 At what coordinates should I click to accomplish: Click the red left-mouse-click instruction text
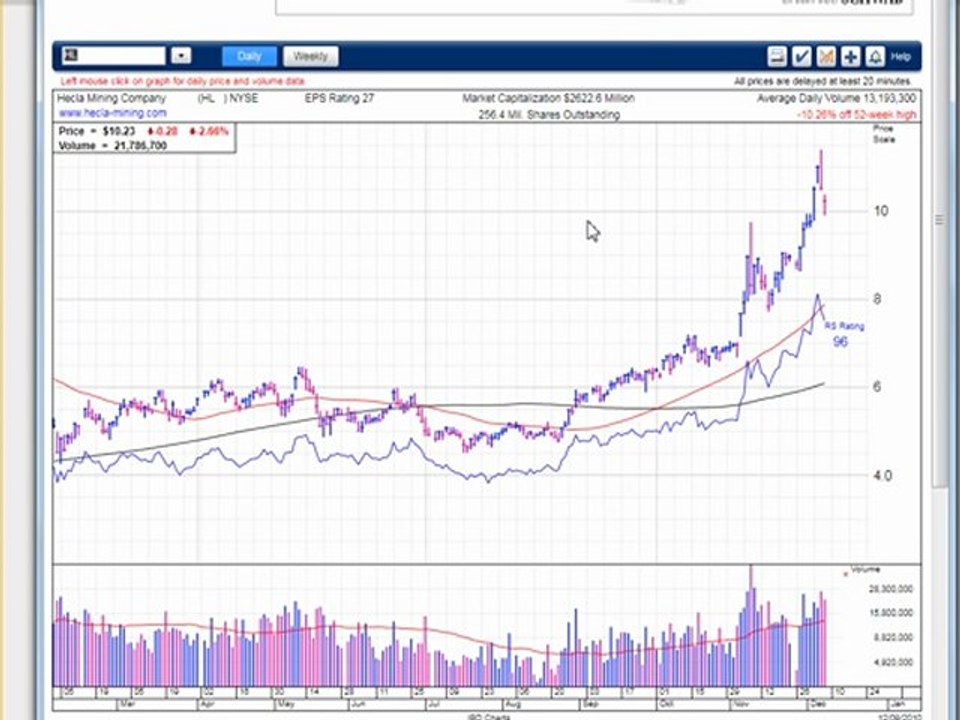(182, 81)
